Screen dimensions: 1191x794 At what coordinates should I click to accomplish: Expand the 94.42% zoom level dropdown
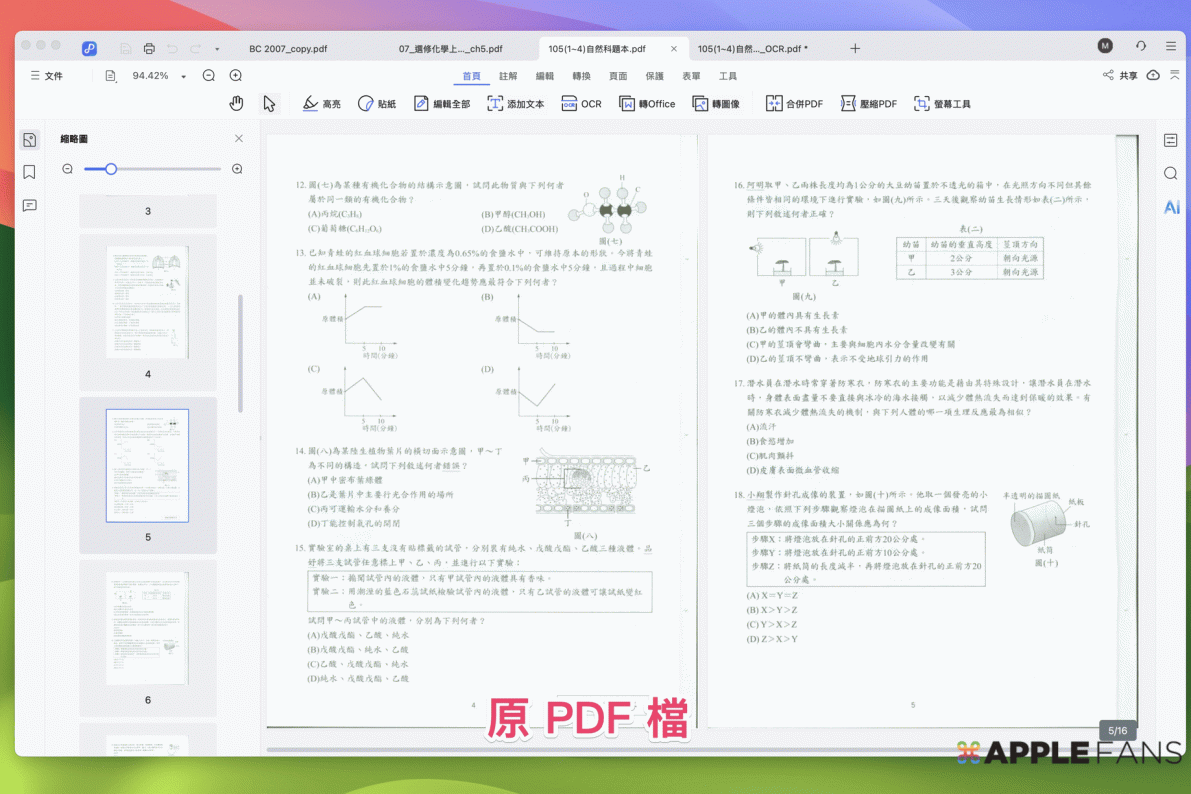(x=184, y=76)
